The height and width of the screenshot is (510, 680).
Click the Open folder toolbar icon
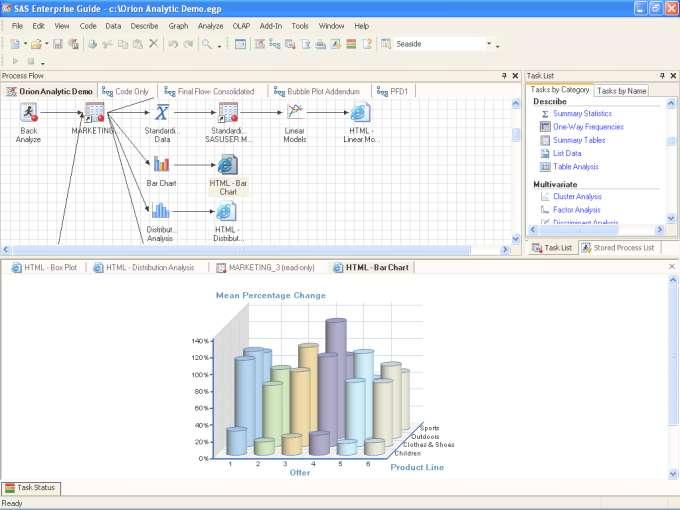click(x=36, y=44)
